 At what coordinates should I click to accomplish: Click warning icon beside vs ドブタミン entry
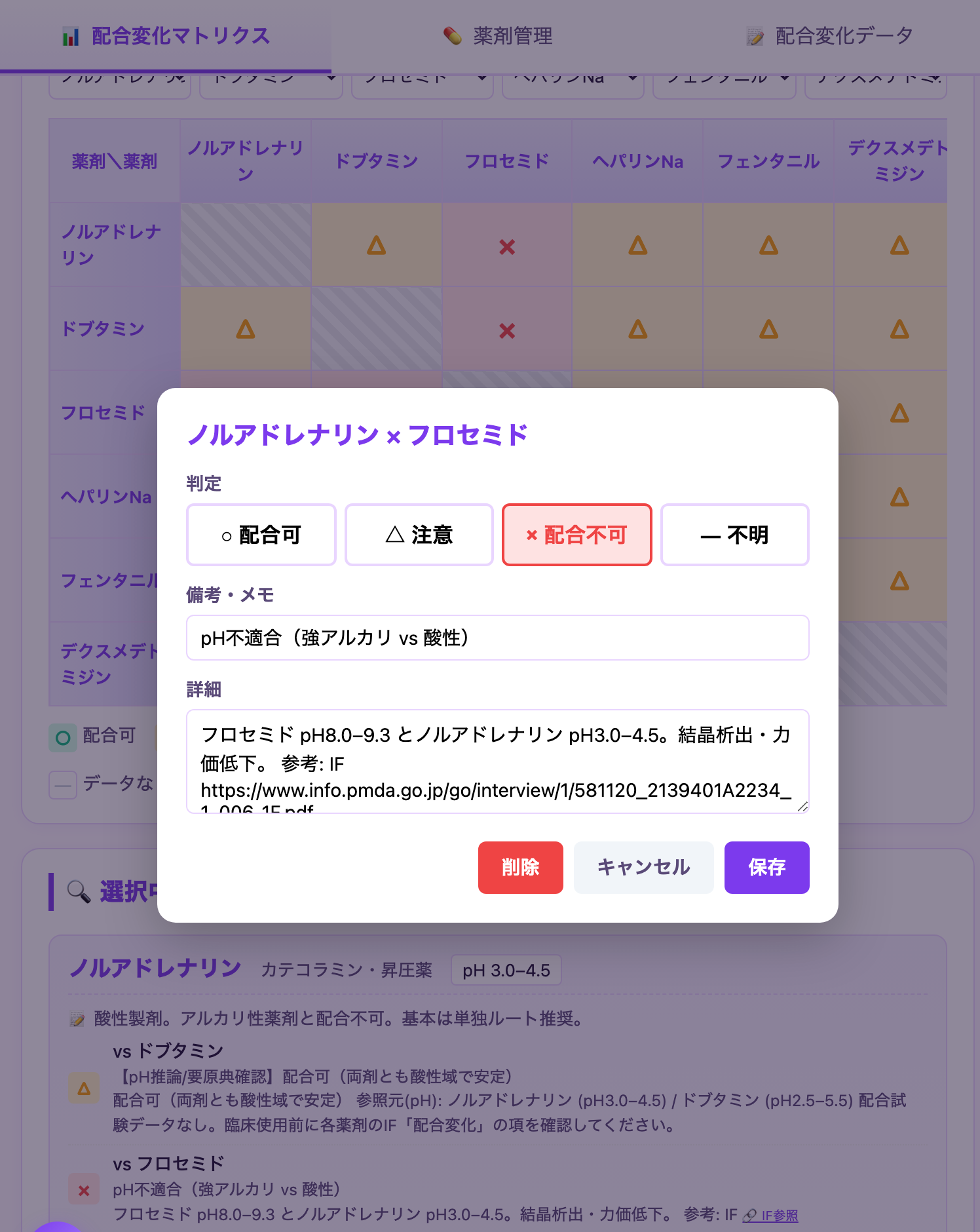point(84,1088)
